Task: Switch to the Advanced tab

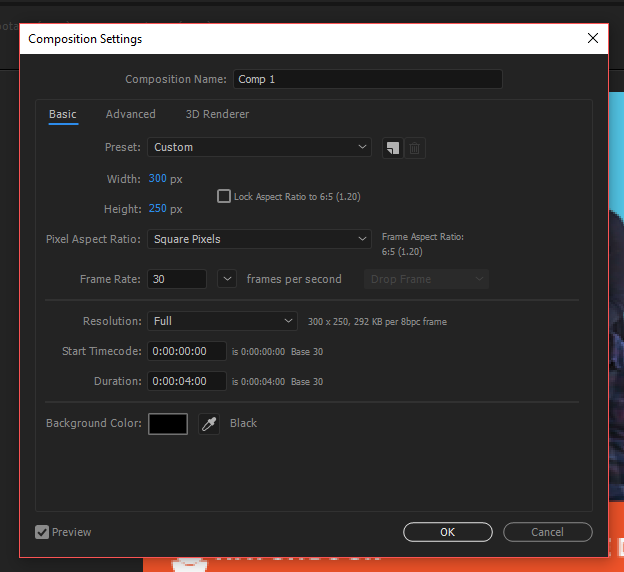Action: point(131,114)
